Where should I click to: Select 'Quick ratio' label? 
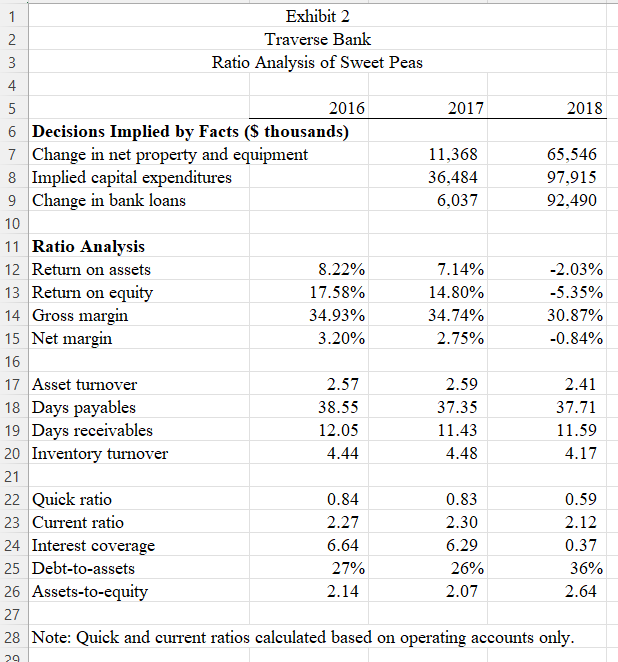click(x=72, y=500)
